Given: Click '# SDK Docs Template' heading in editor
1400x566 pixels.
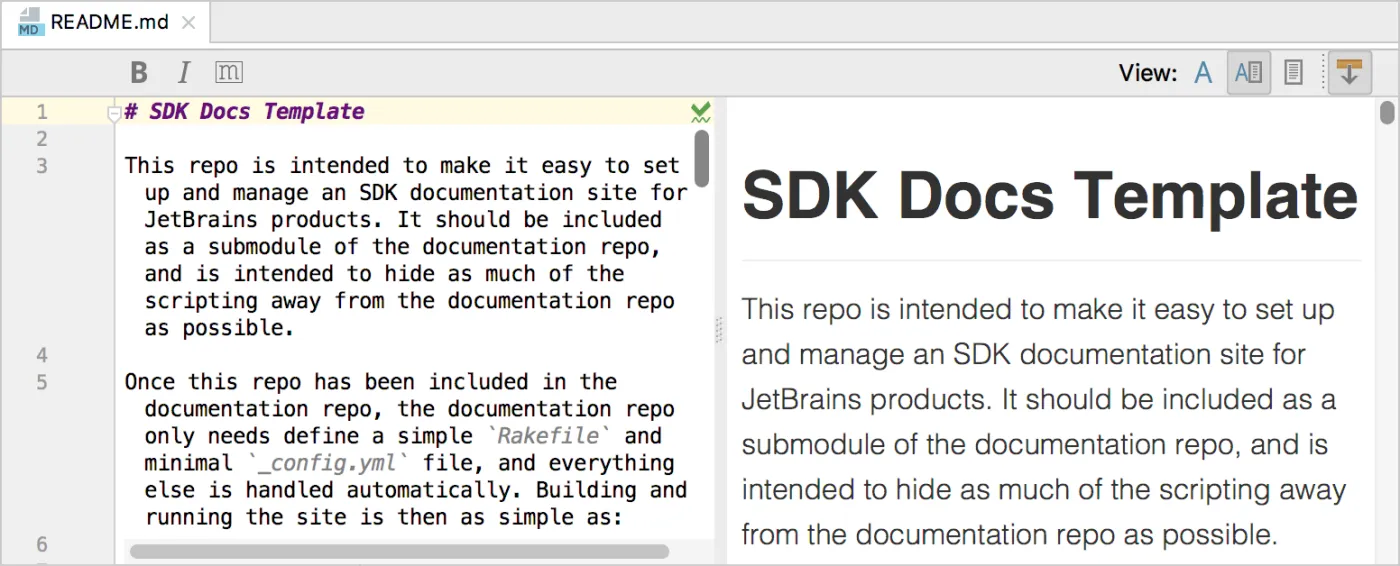Looking at the screenshot, I should click(244, 112).
